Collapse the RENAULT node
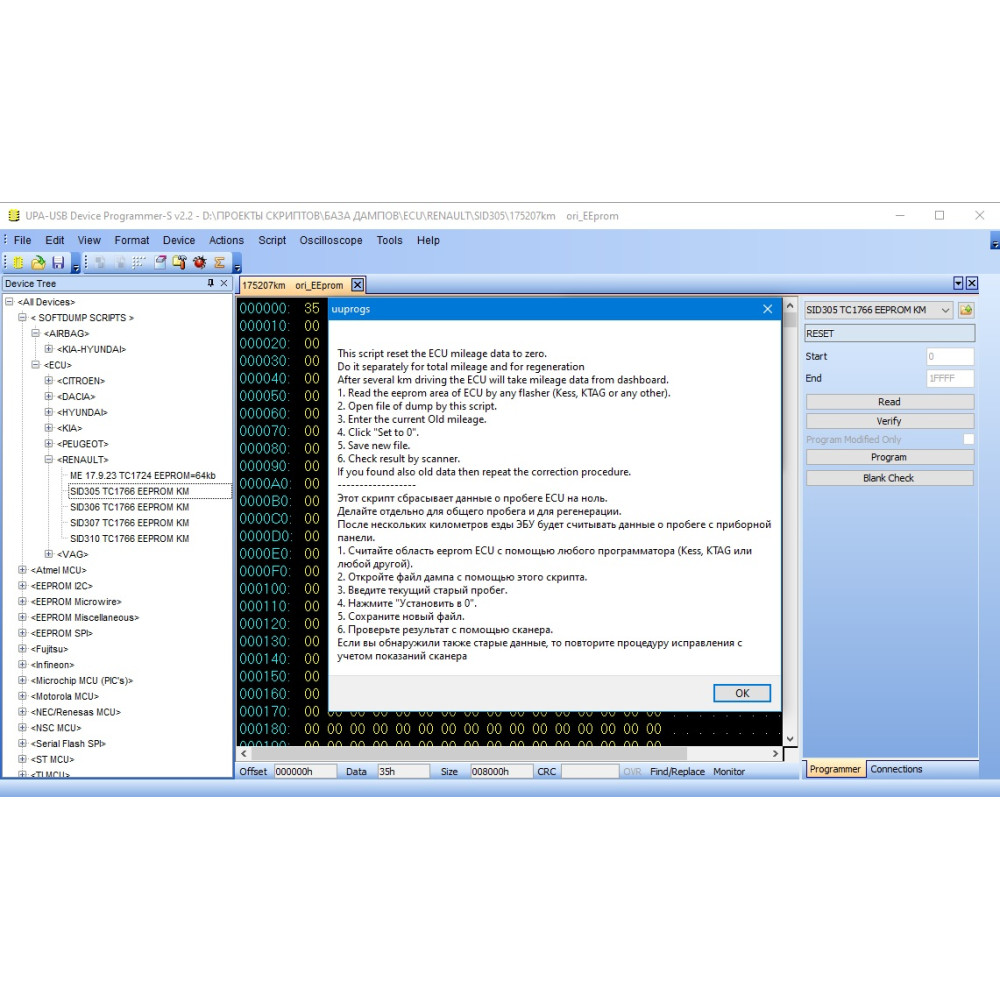1000x1000 pixels. tap(48, 459)
